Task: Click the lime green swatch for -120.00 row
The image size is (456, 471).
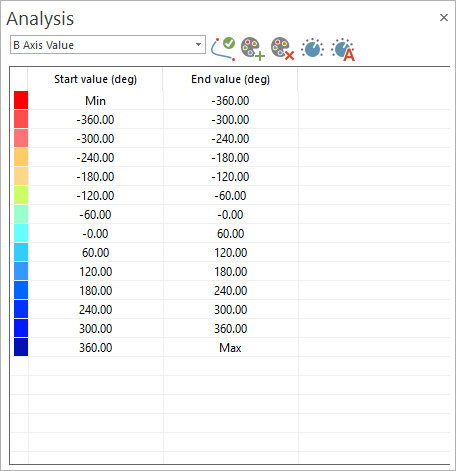Action: coord(21,195)
